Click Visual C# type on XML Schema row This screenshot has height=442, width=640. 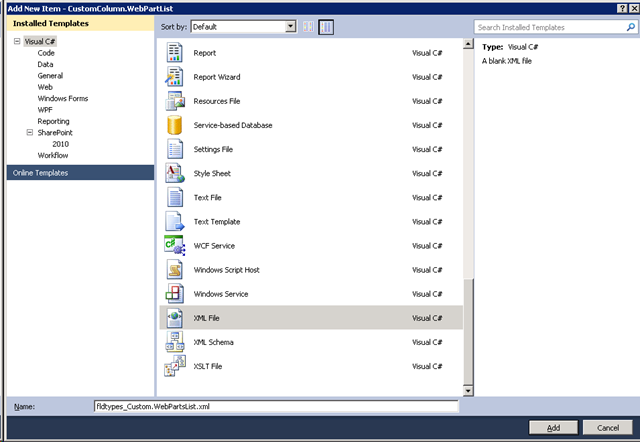tap(427, 342)
